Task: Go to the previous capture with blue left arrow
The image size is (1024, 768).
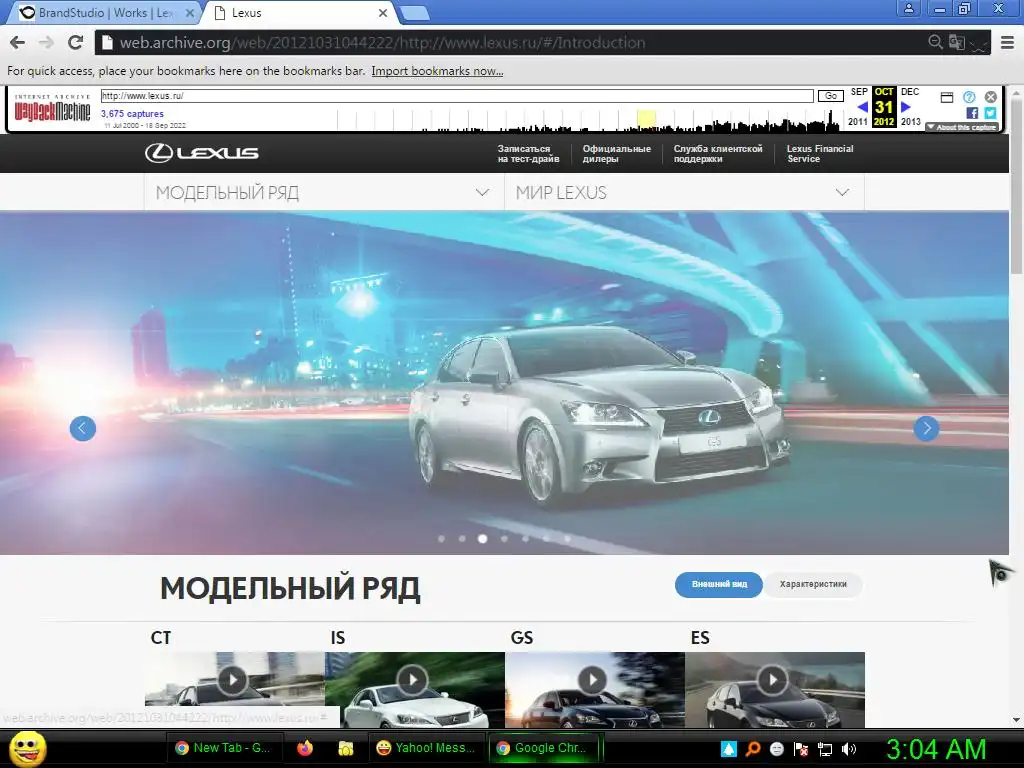Action: [x=862, y=107]
